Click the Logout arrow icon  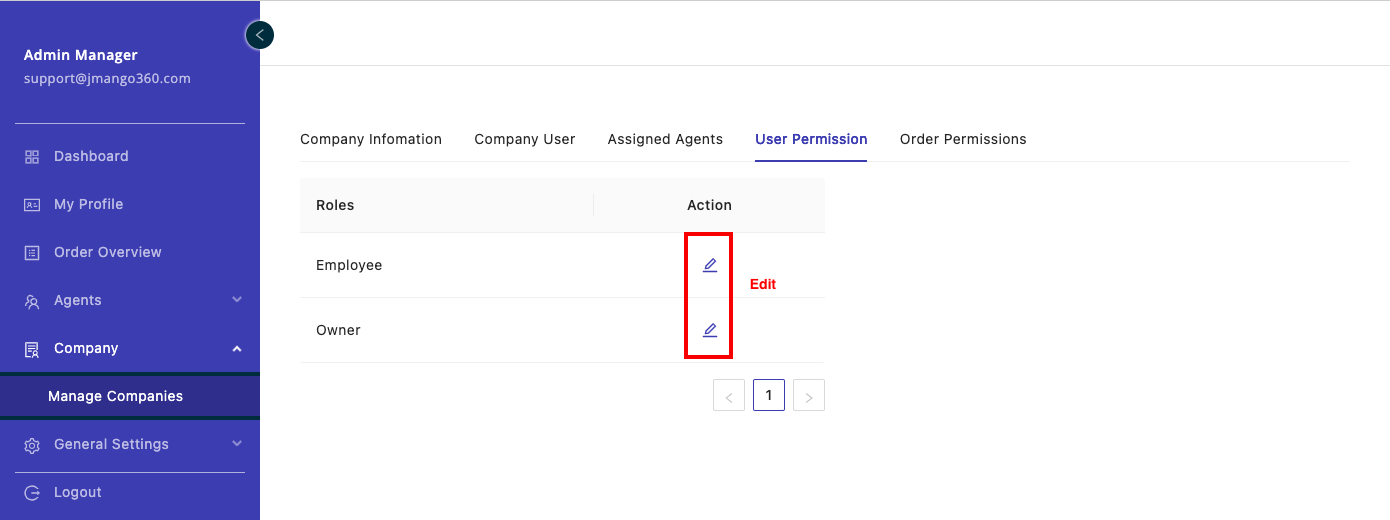pos(32,493)
